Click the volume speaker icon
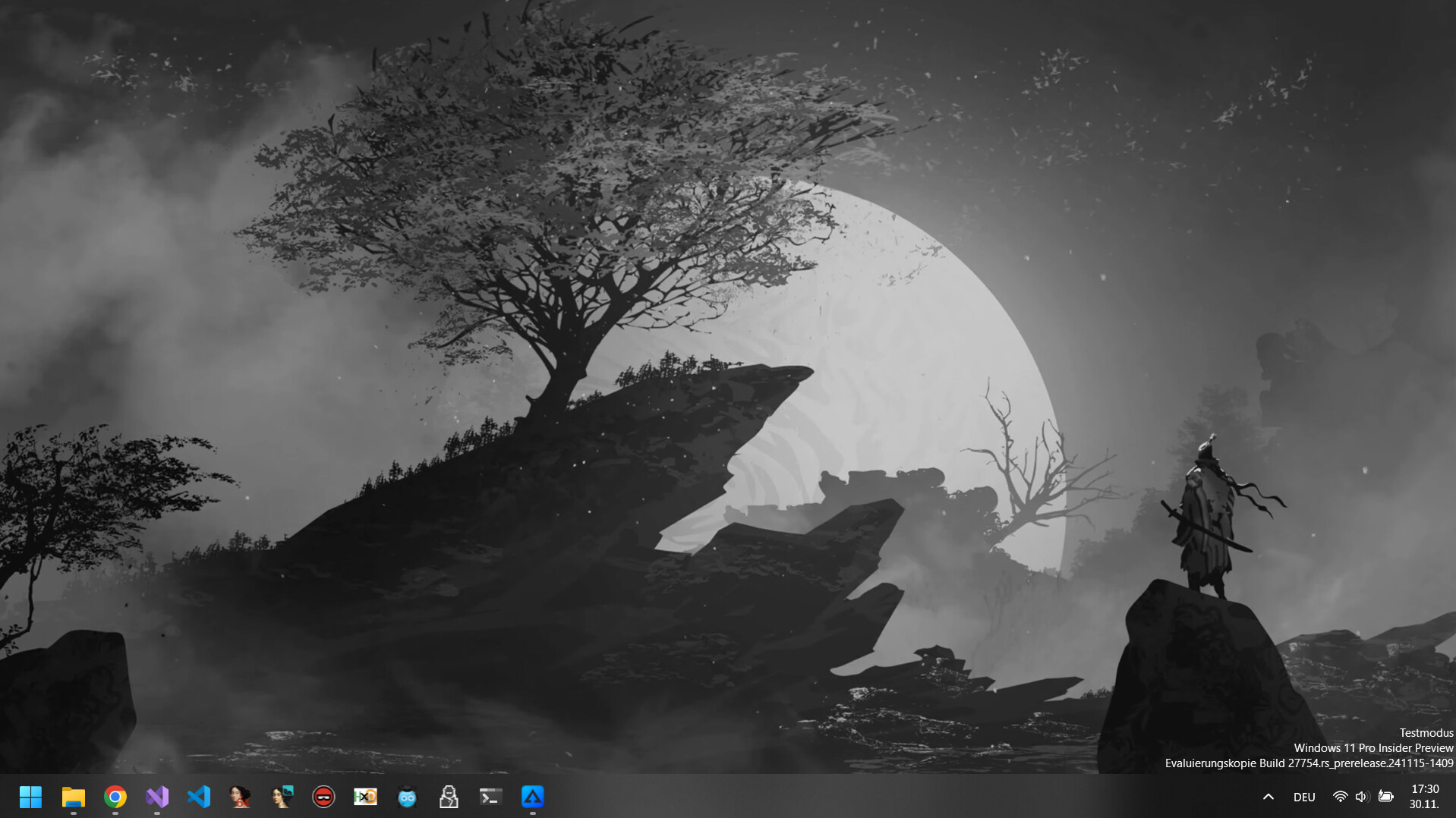The width and height of the screenshot is (1456, 818). coord(1360,797)
